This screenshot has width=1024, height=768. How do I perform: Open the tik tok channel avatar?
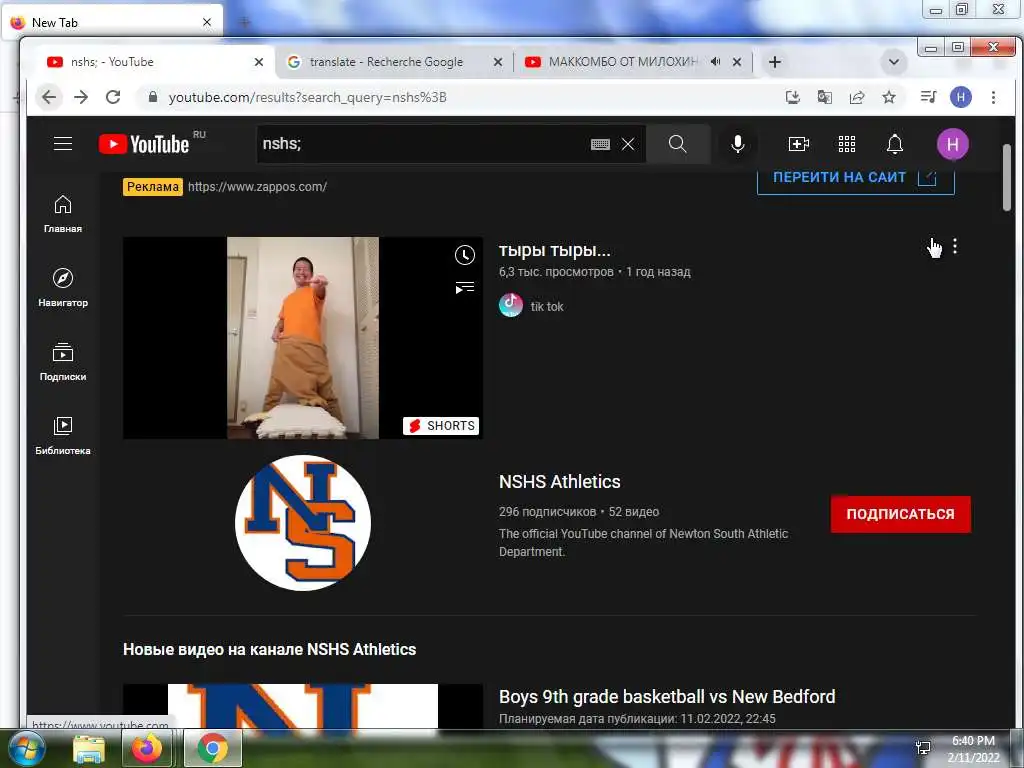(x=511, y=305)
